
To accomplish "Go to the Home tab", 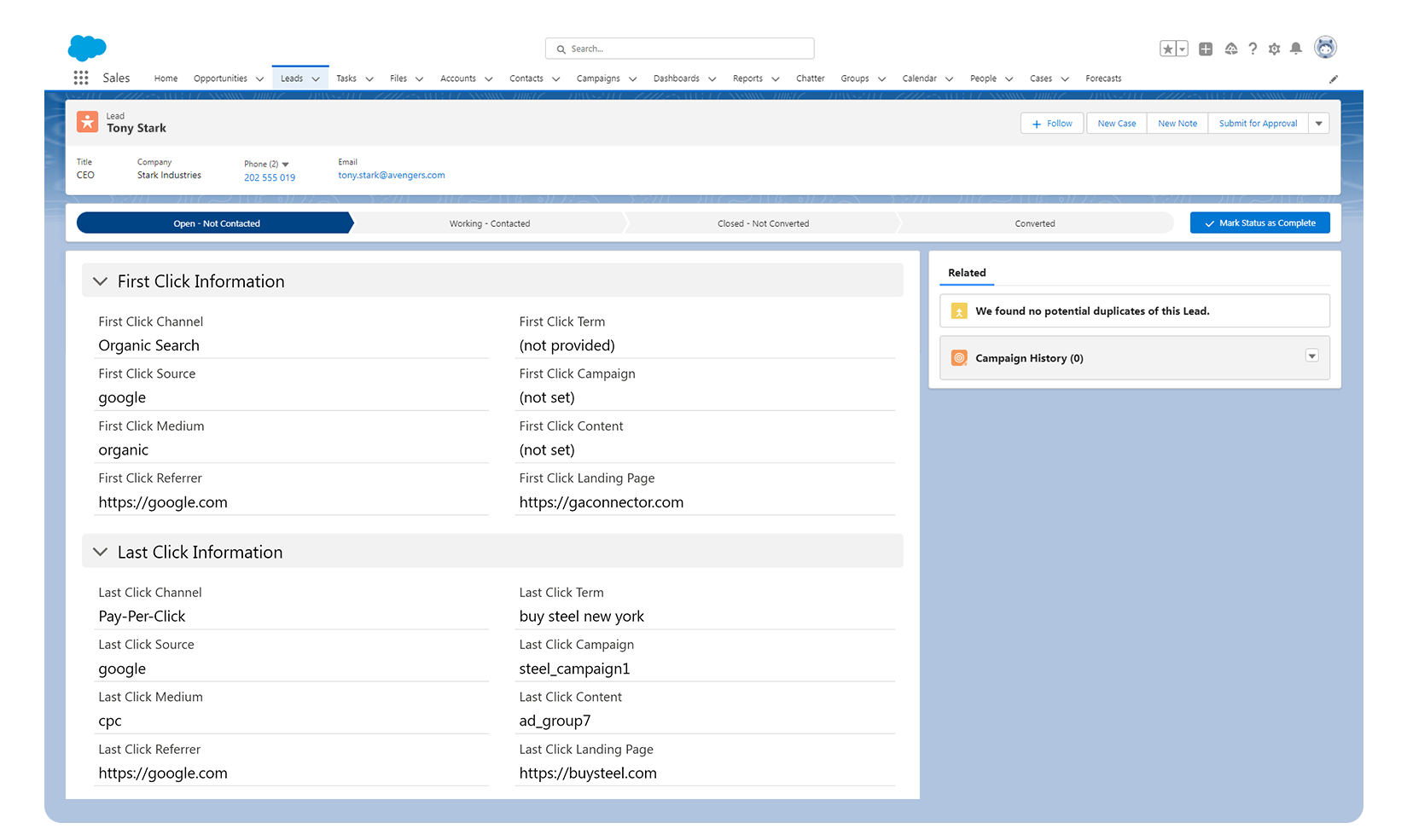I will (x=166, y=78).
